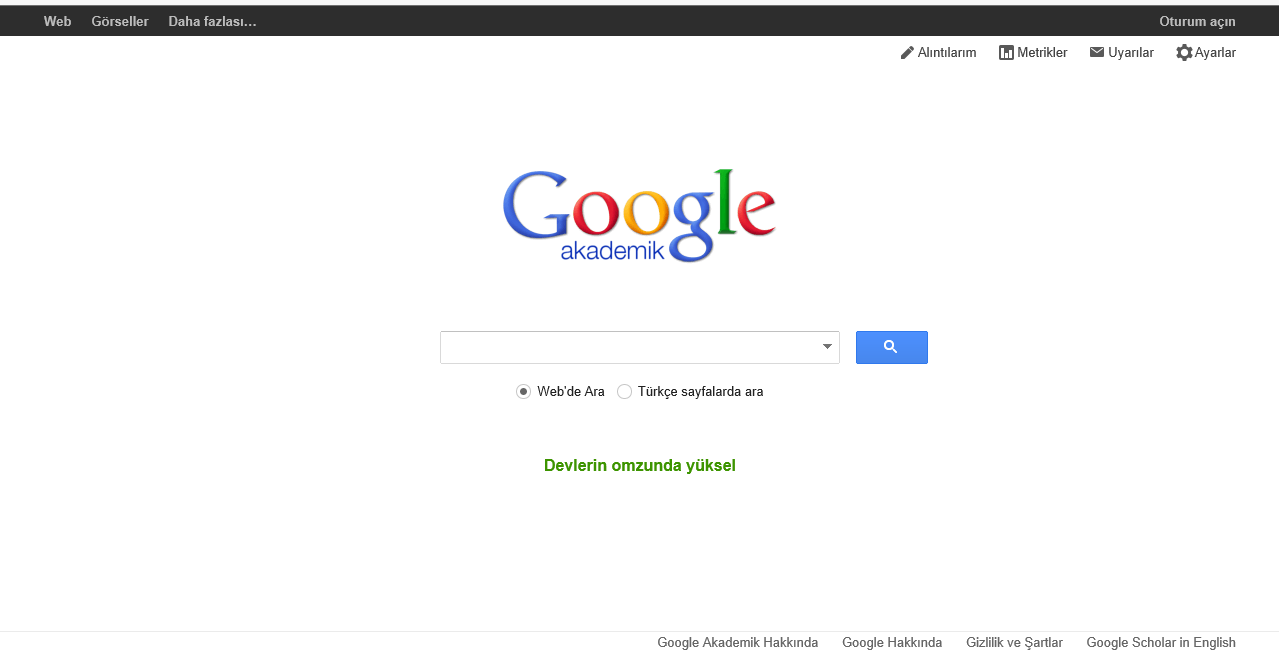The height and width of the screenshot is (659, 1279).
Task: Click the pencil icon beside Alıntılarım
Action: point(907,53)
